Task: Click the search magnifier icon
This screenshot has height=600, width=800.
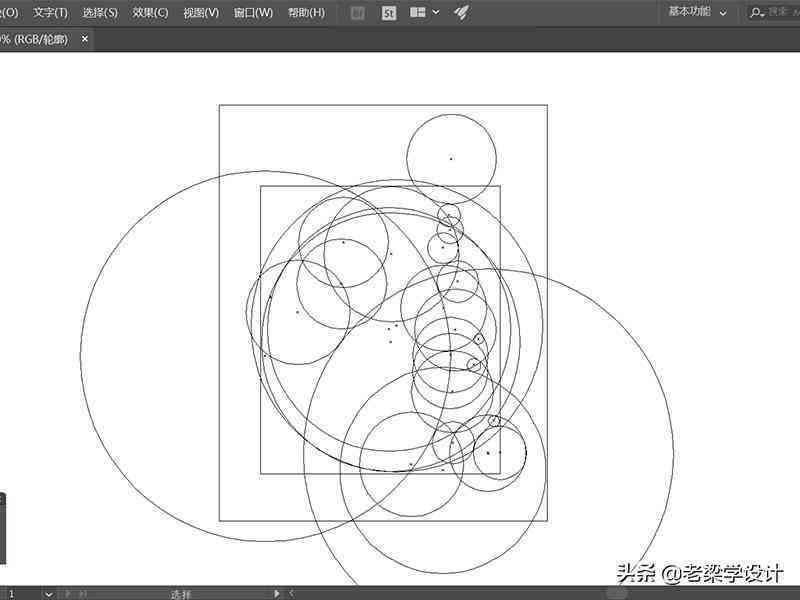Action: pos(757,12)
